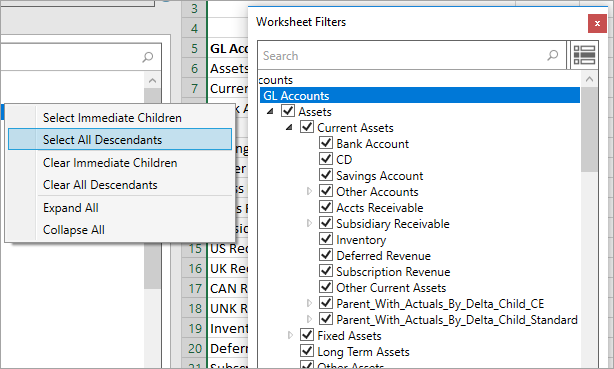This screenshot has width=614, height=369.
Task: Collapse the Assets tree node
Action: point(270,112)
